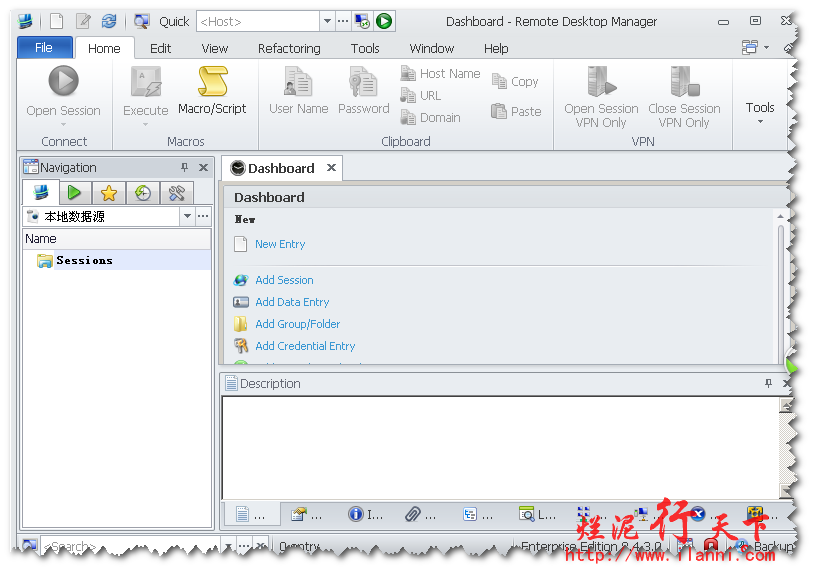Copy Domain to clipboard
Screen dimensions: 815x573
pos(430,118)
